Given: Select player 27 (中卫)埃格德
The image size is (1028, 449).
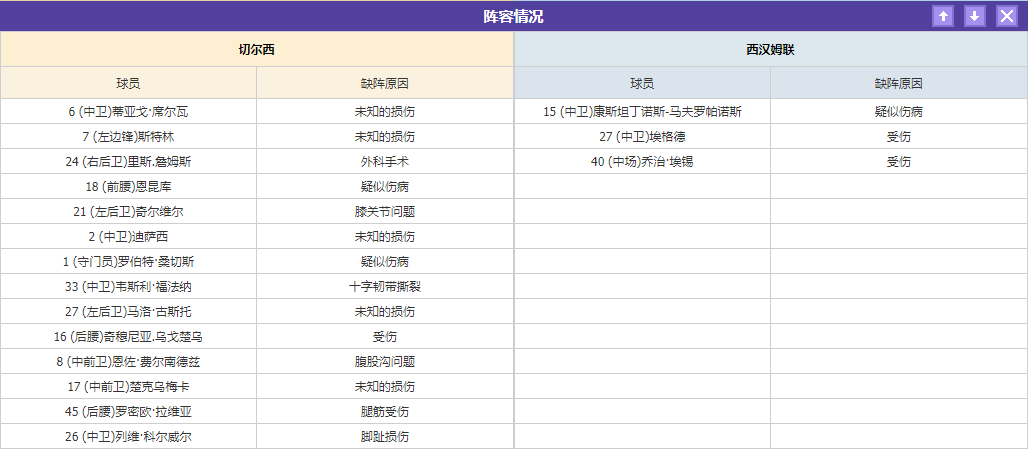Looking at the screenshot, I should [642, 137].
